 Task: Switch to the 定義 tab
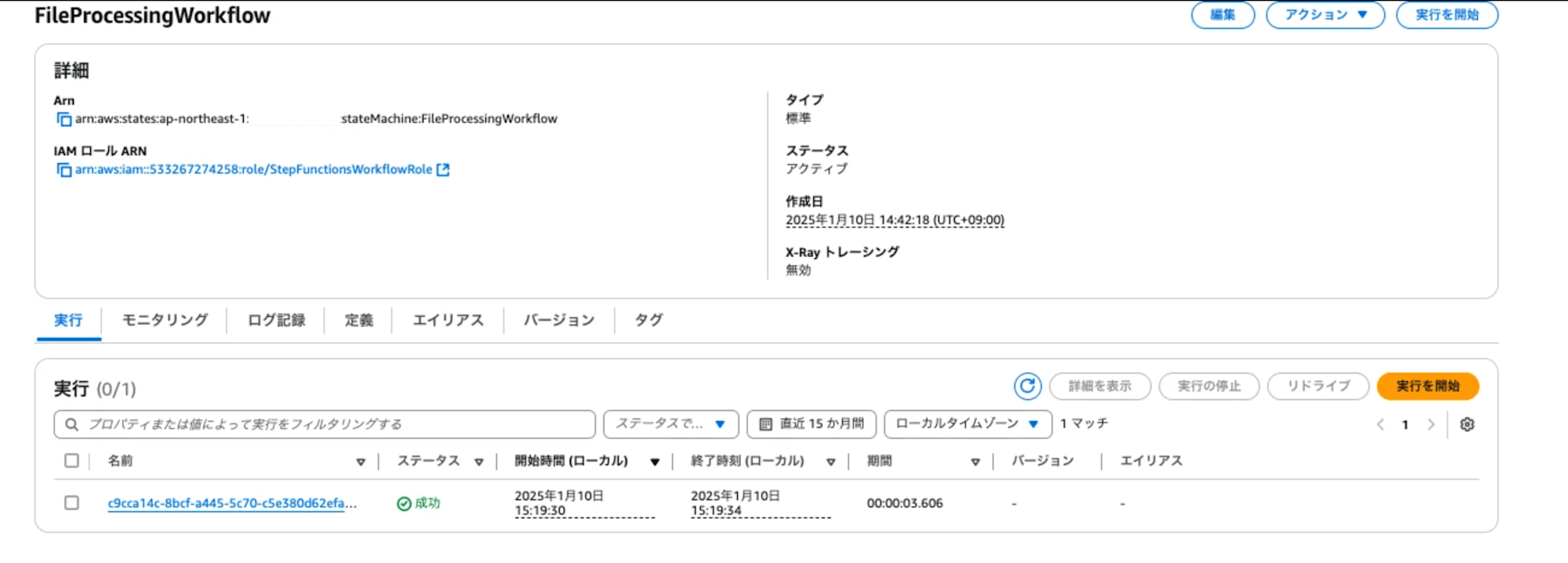(x=359, y=320)
